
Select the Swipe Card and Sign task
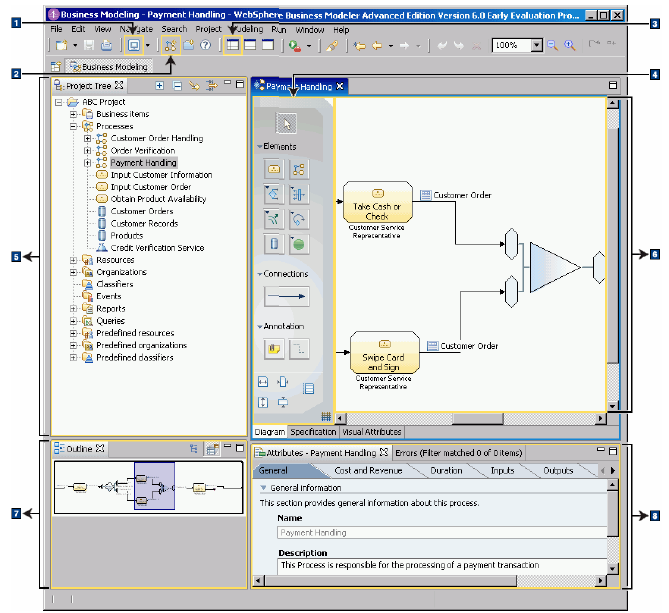coord(384,353)
